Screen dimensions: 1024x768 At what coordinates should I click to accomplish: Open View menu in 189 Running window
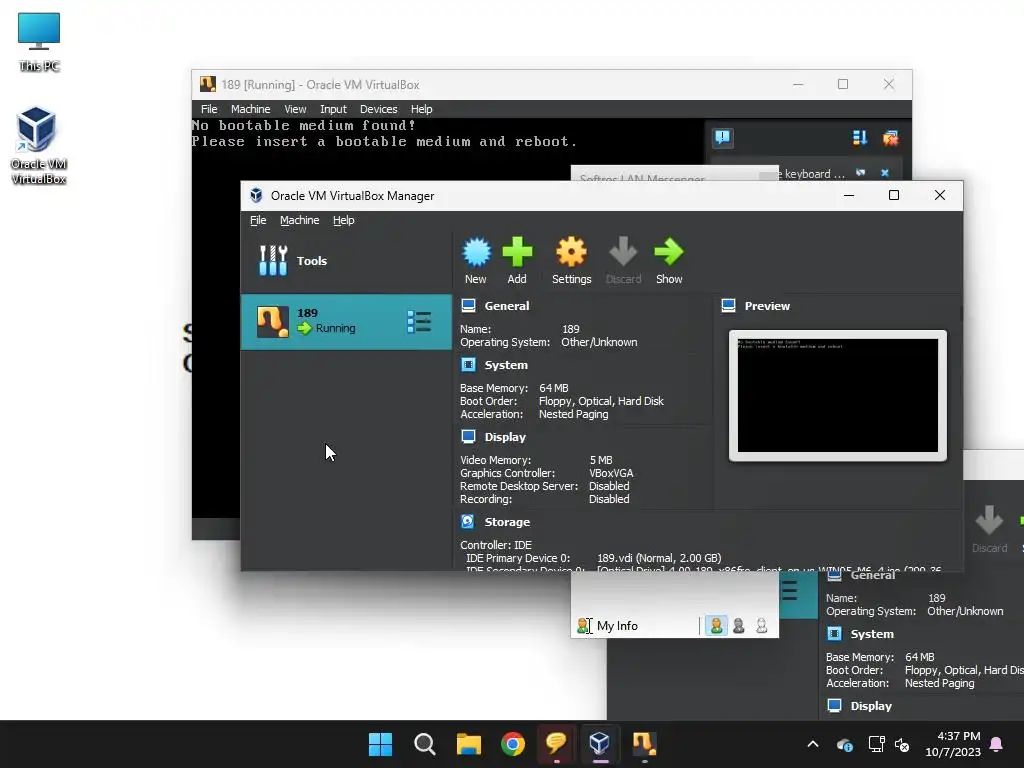point(295,109)
